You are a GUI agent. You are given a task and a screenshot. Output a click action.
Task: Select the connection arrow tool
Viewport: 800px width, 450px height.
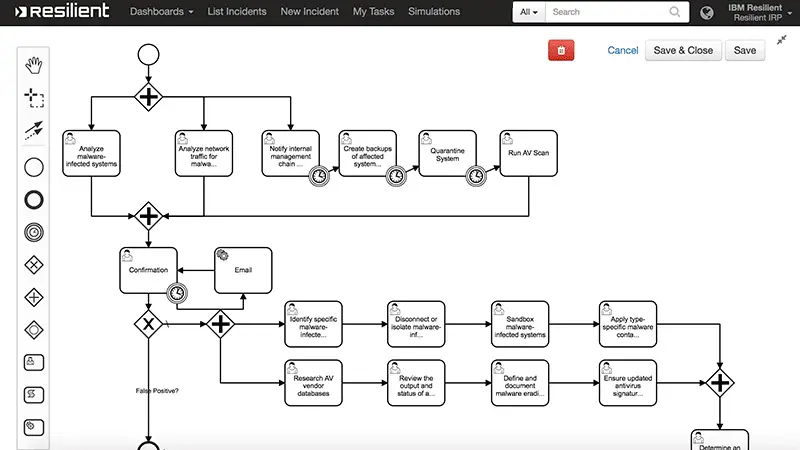coord(34,131)
